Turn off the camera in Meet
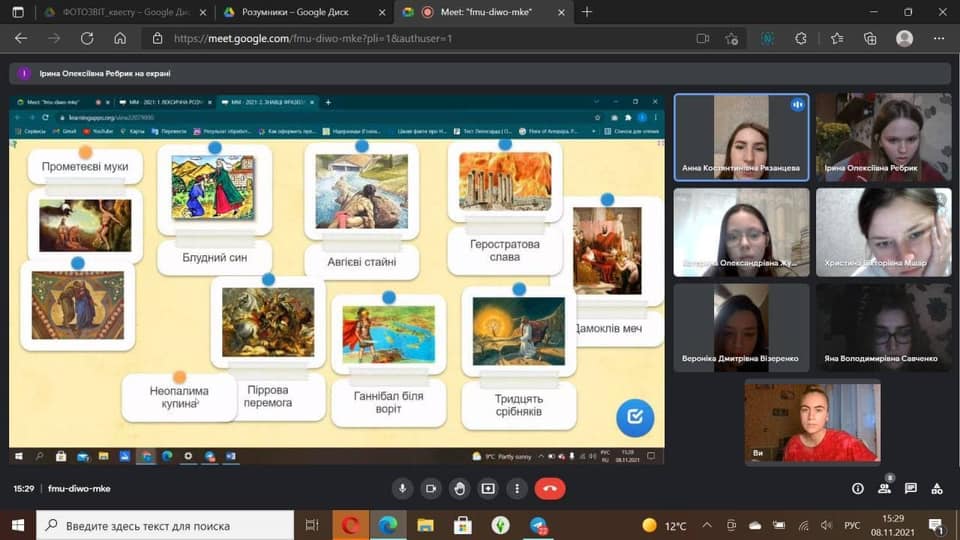 (431, 489)
